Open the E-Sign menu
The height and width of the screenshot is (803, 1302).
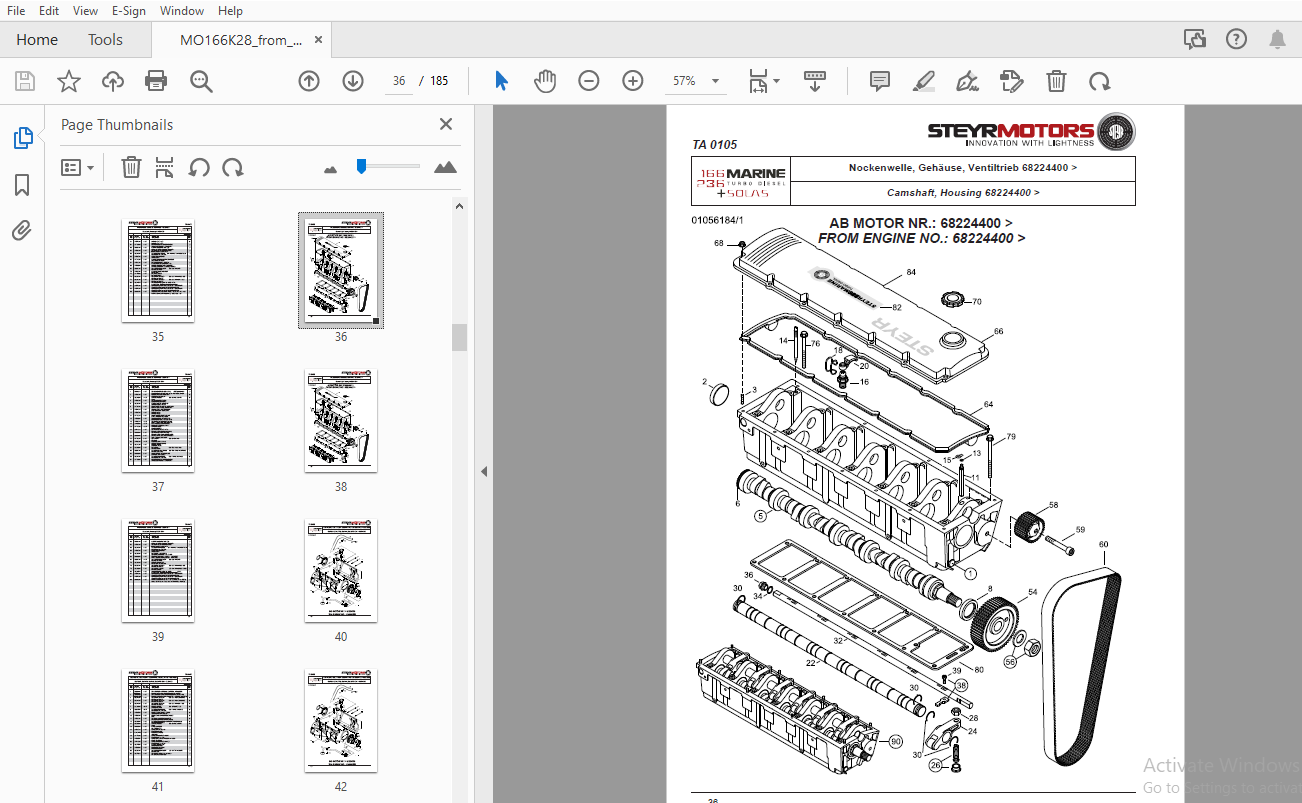point(128,10)
